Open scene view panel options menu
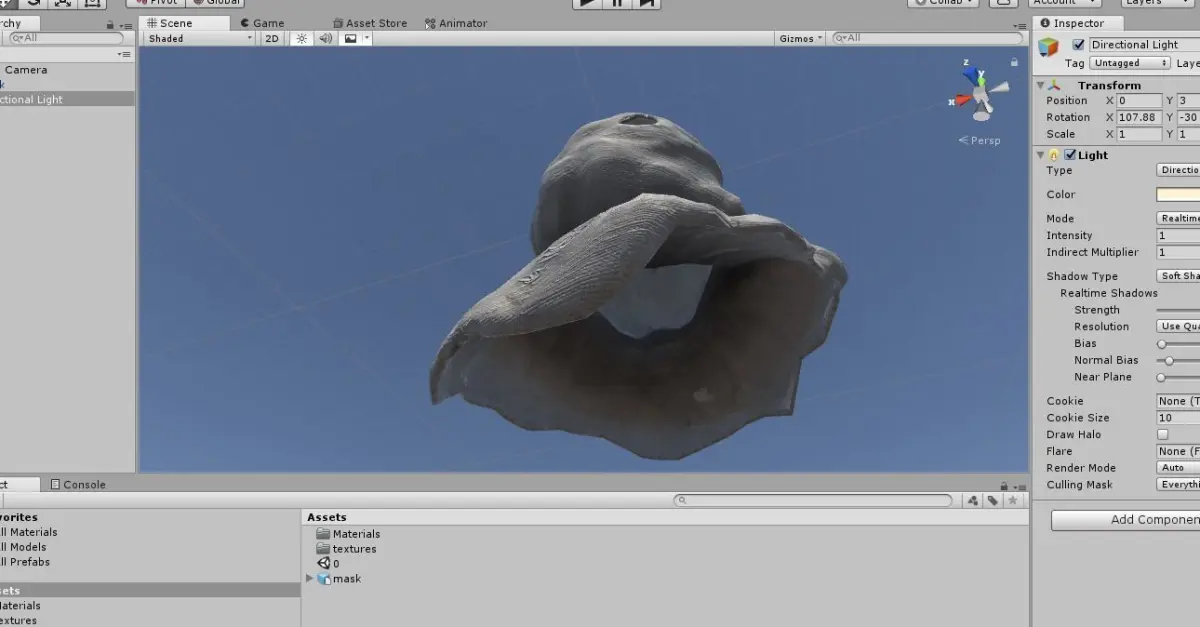Viewport: 1200px width, 627px height. pyautogui.click(x=1020, y=24)
